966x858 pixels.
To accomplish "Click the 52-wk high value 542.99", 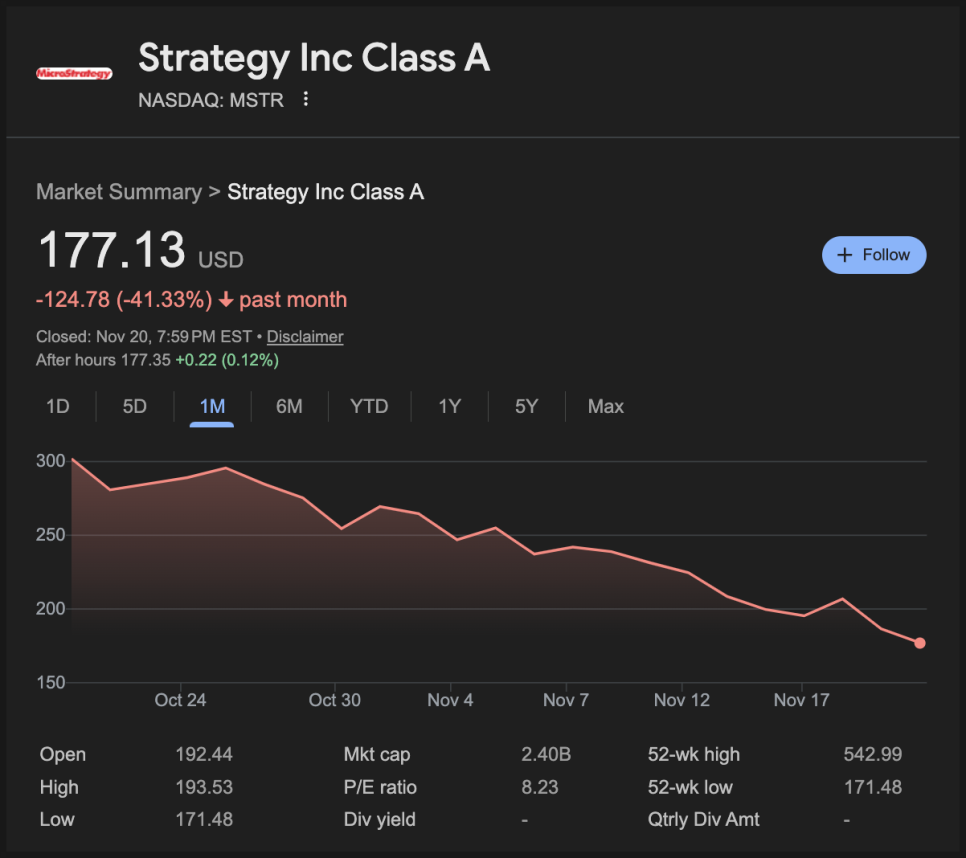I will 873,755.
